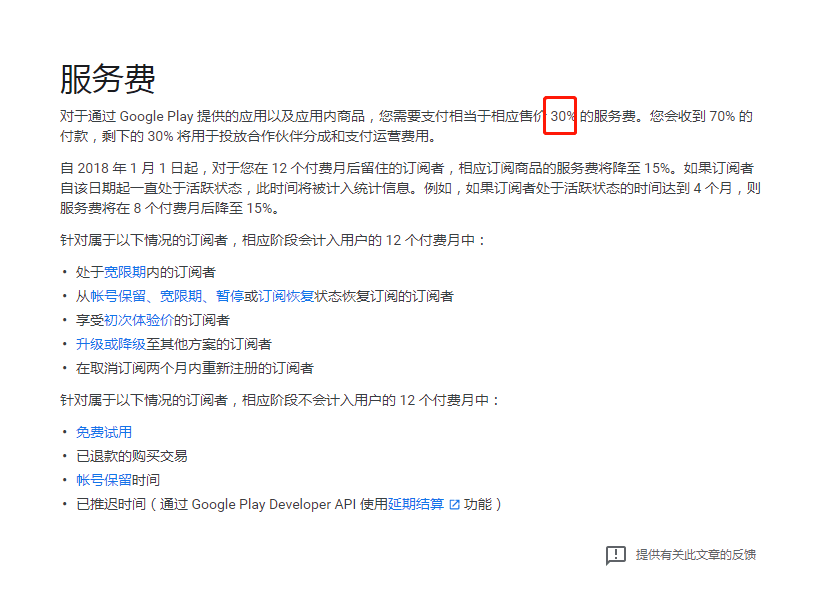Click the 服务费 page heading

[x=107, y=79]
